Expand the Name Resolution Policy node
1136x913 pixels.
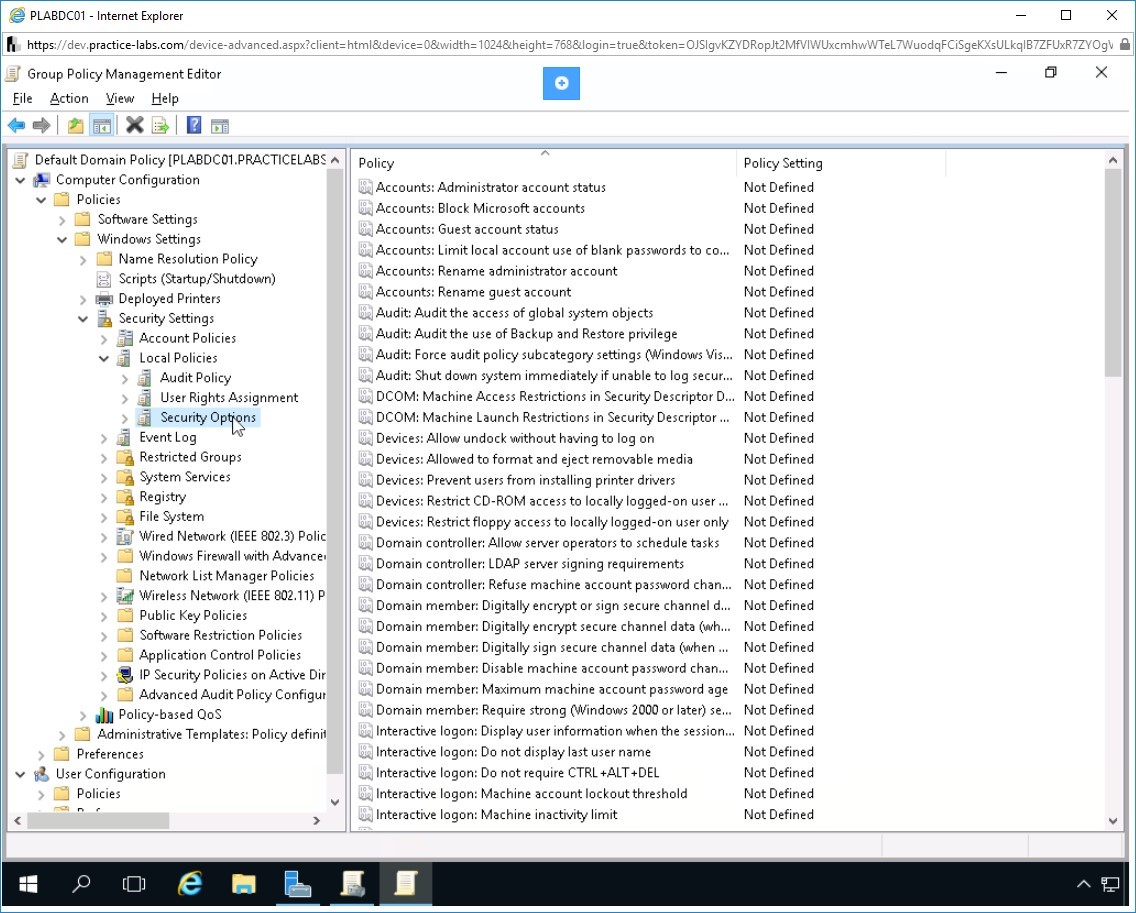pos(83,259)
